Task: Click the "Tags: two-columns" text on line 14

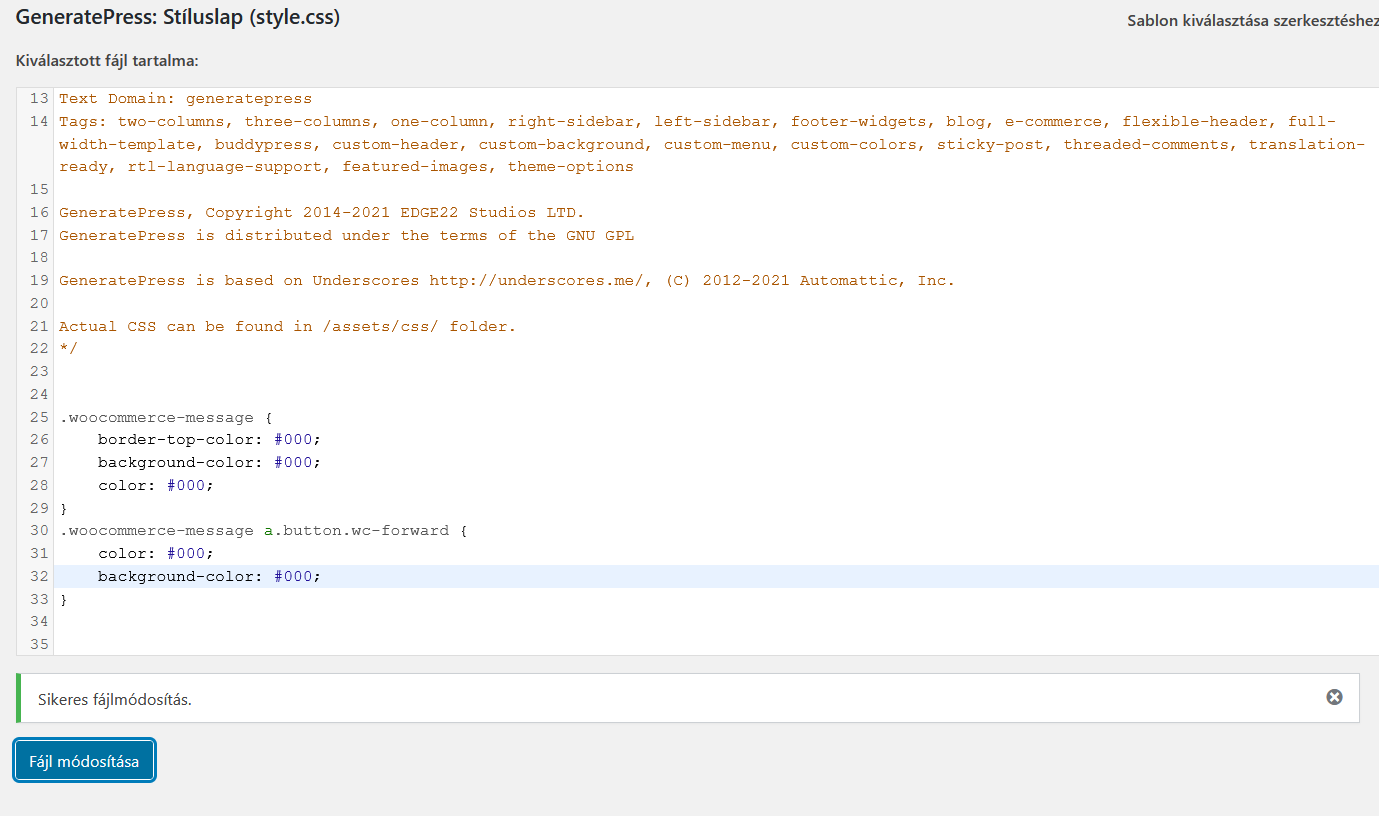Action: pos(142,122)
